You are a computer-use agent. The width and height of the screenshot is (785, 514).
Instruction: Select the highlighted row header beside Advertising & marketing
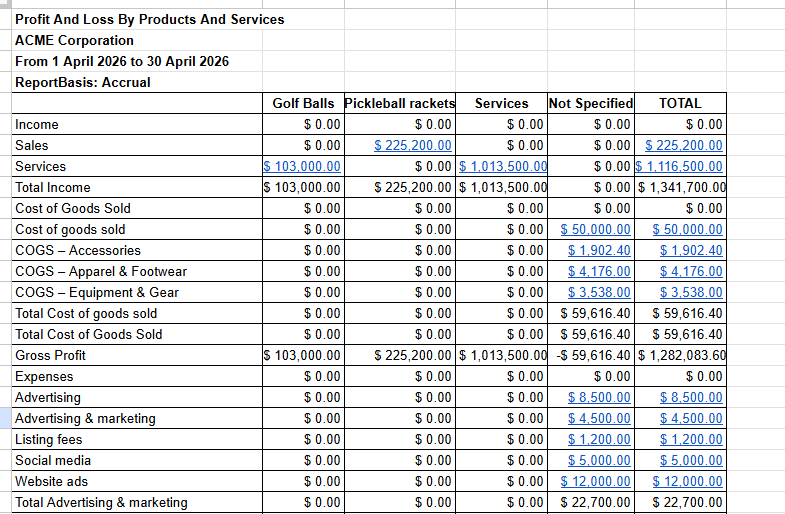click(x=6, y=418)
